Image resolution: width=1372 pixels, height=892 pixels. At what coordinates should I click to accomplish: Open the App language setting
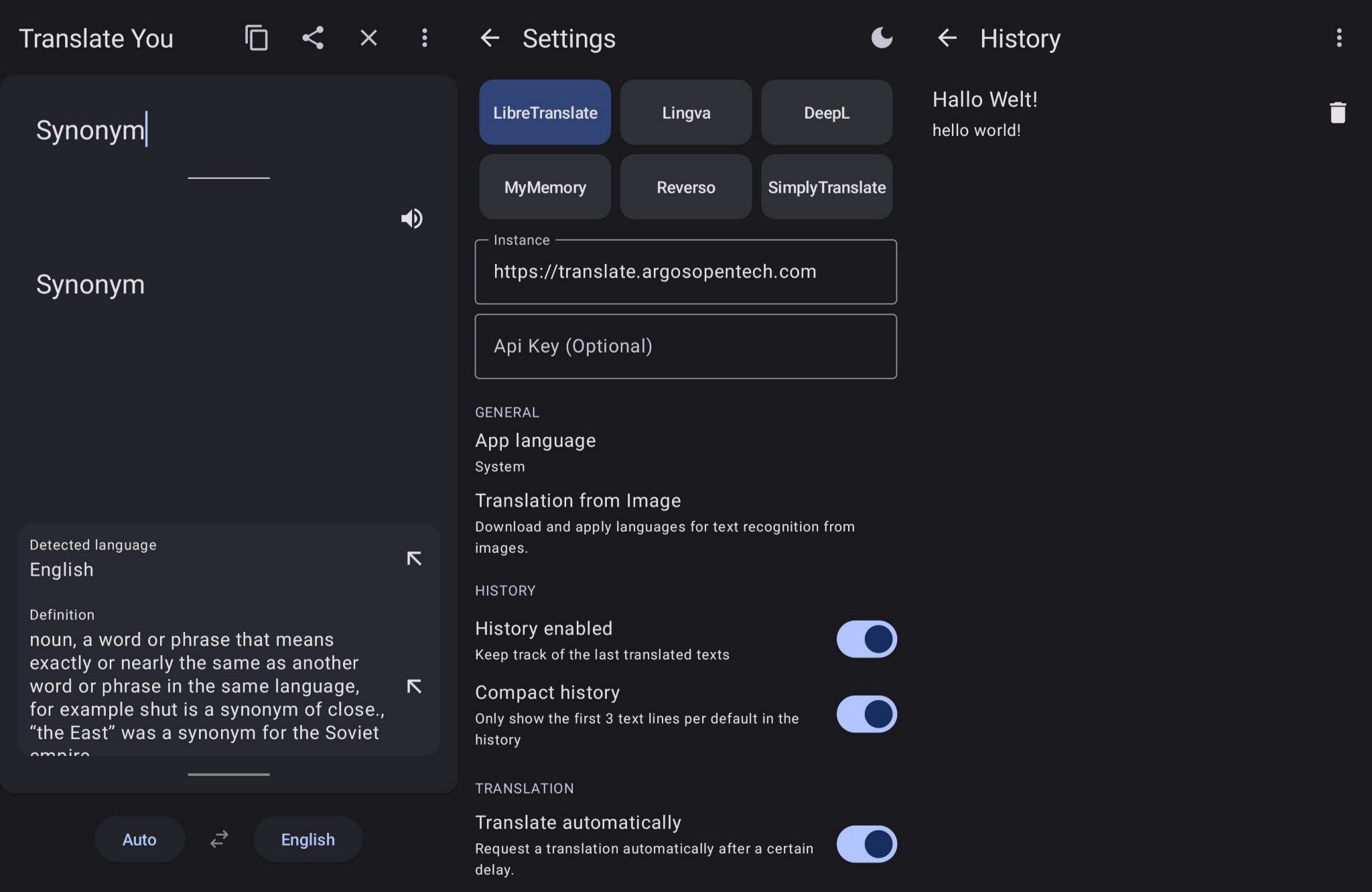click(x=685, y=452)
